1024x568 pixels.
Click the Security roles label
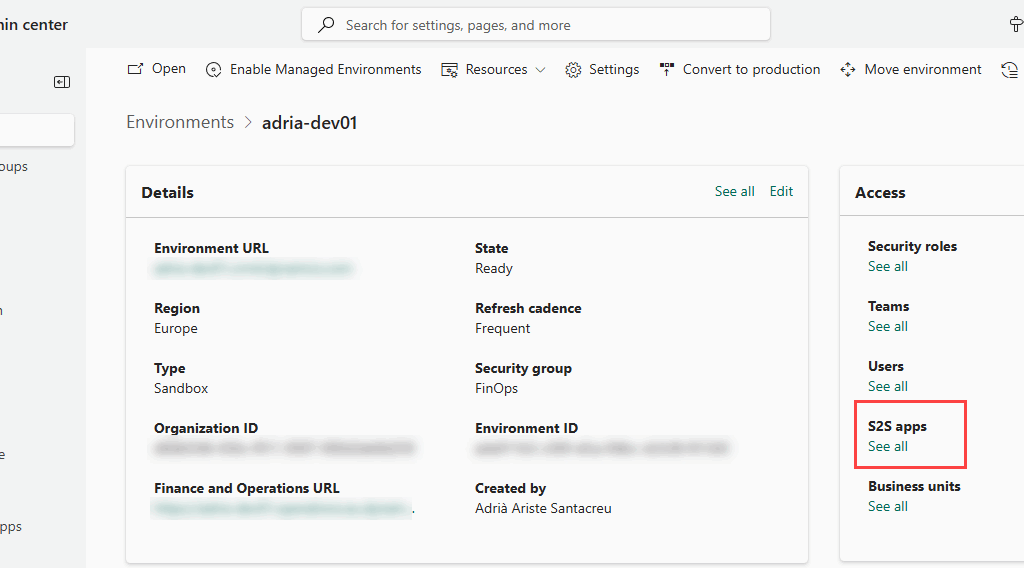912,246
